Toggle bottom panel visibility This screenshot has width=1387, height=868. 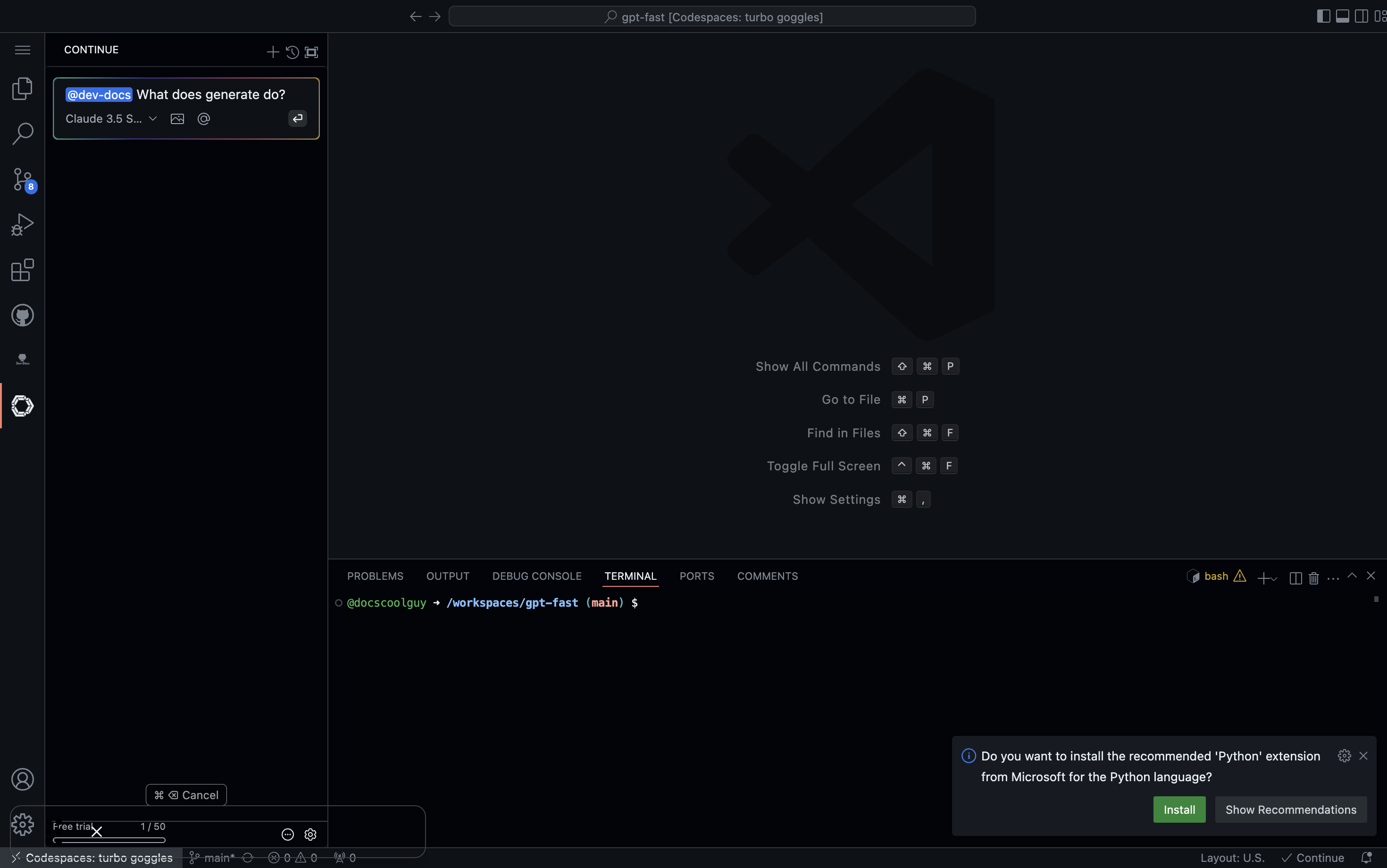click(x=1342, y=16)
